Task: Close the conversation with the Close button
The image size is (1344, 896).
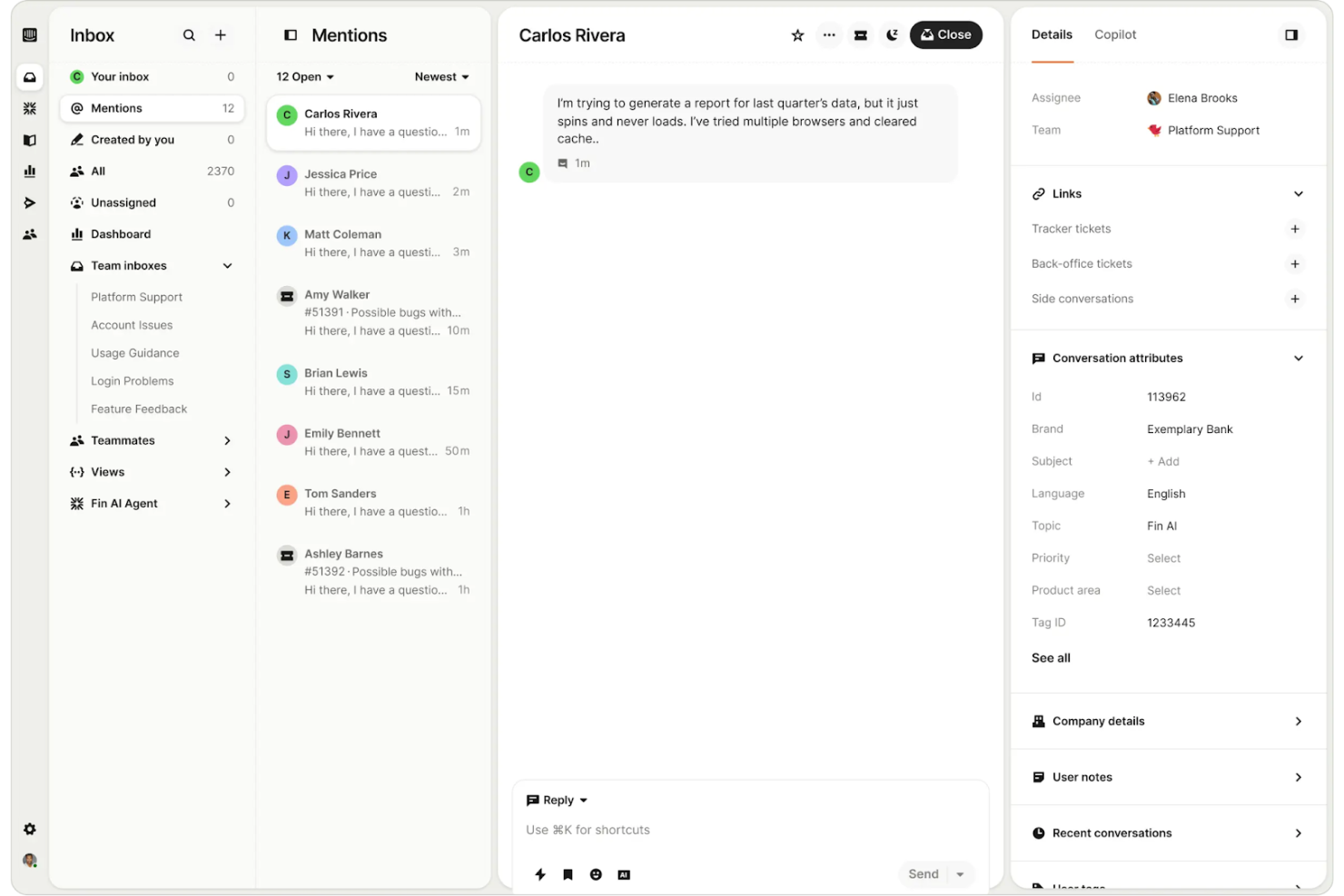Action: [946, 34]
